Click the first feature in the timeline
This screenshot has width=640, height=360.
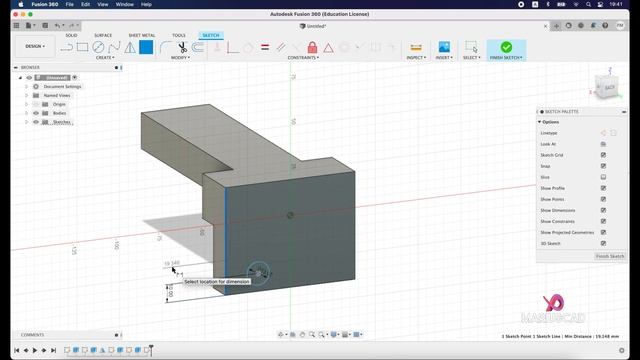[67, 350]
